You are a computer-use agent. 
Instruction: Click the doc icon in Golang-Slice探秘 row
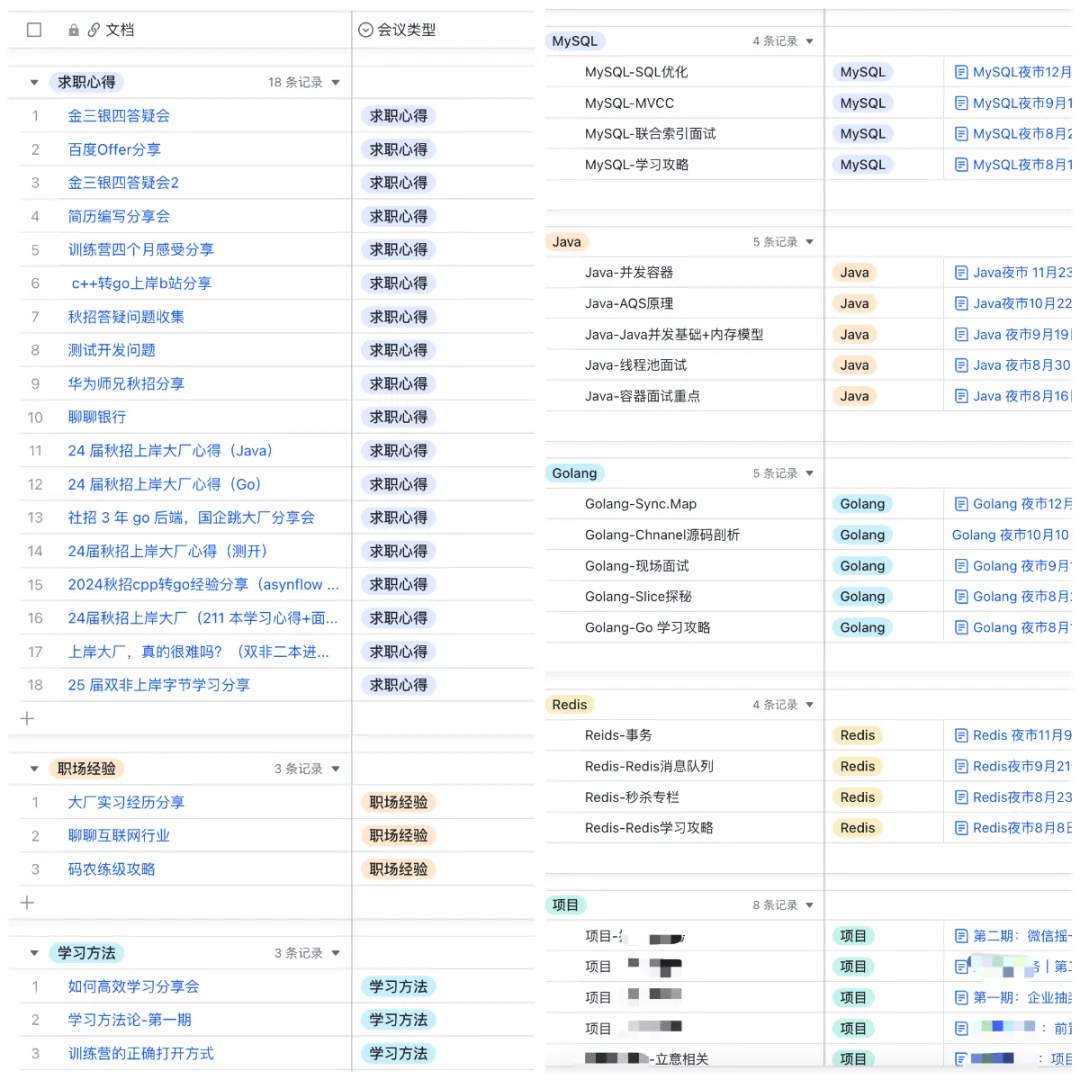coord(961,596)
